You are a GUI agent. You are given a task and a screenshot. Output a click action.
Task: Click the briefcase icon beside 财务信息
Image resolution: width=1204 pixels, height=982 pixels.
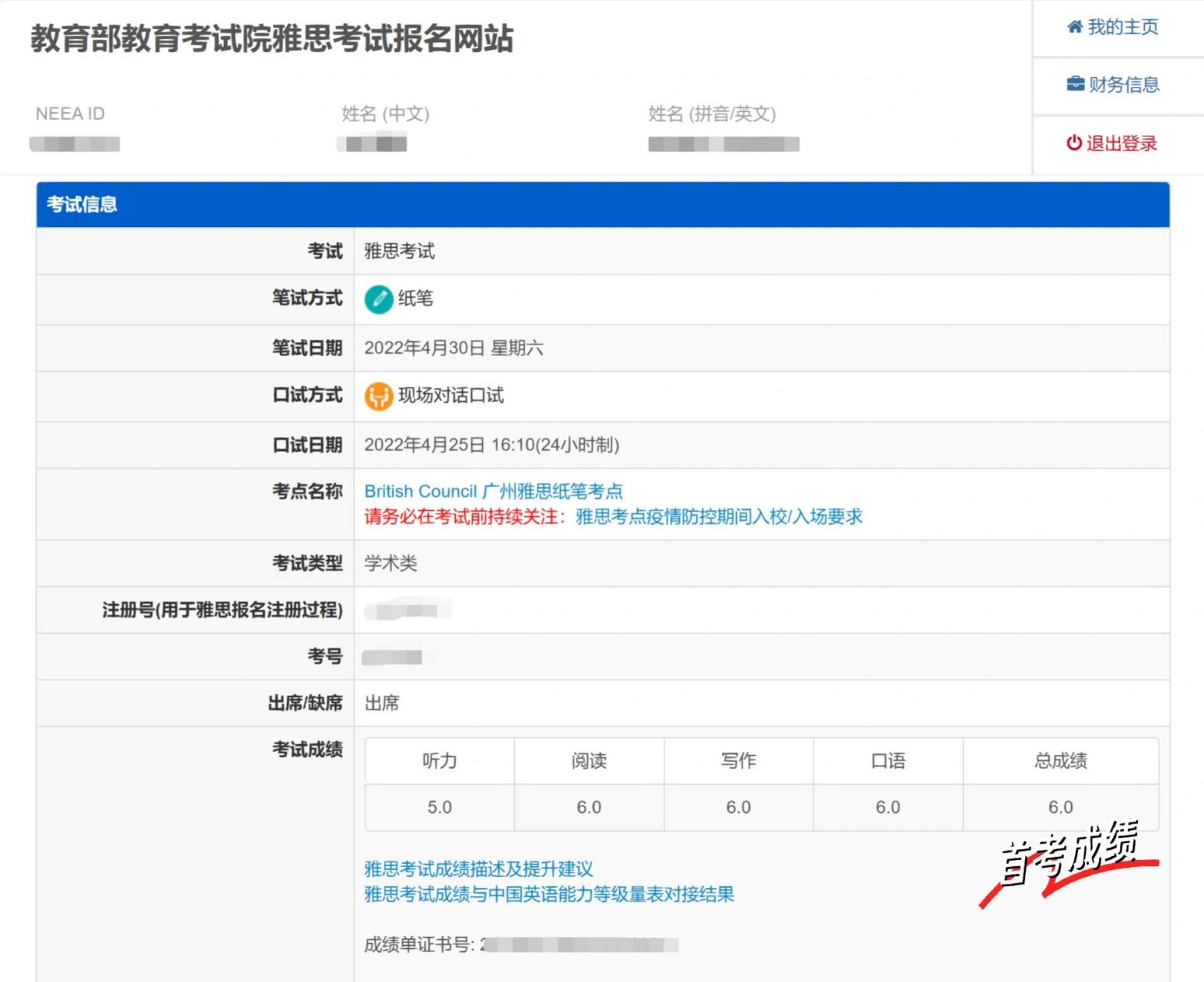tap(1076, 84)
